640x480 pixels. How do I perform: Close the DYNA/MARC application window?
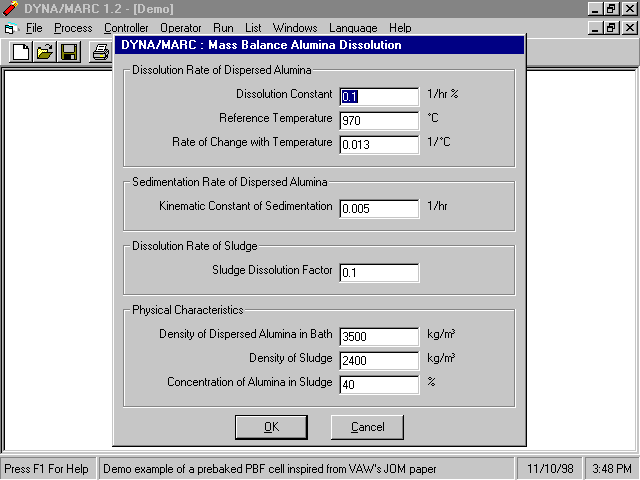point(630,9)
